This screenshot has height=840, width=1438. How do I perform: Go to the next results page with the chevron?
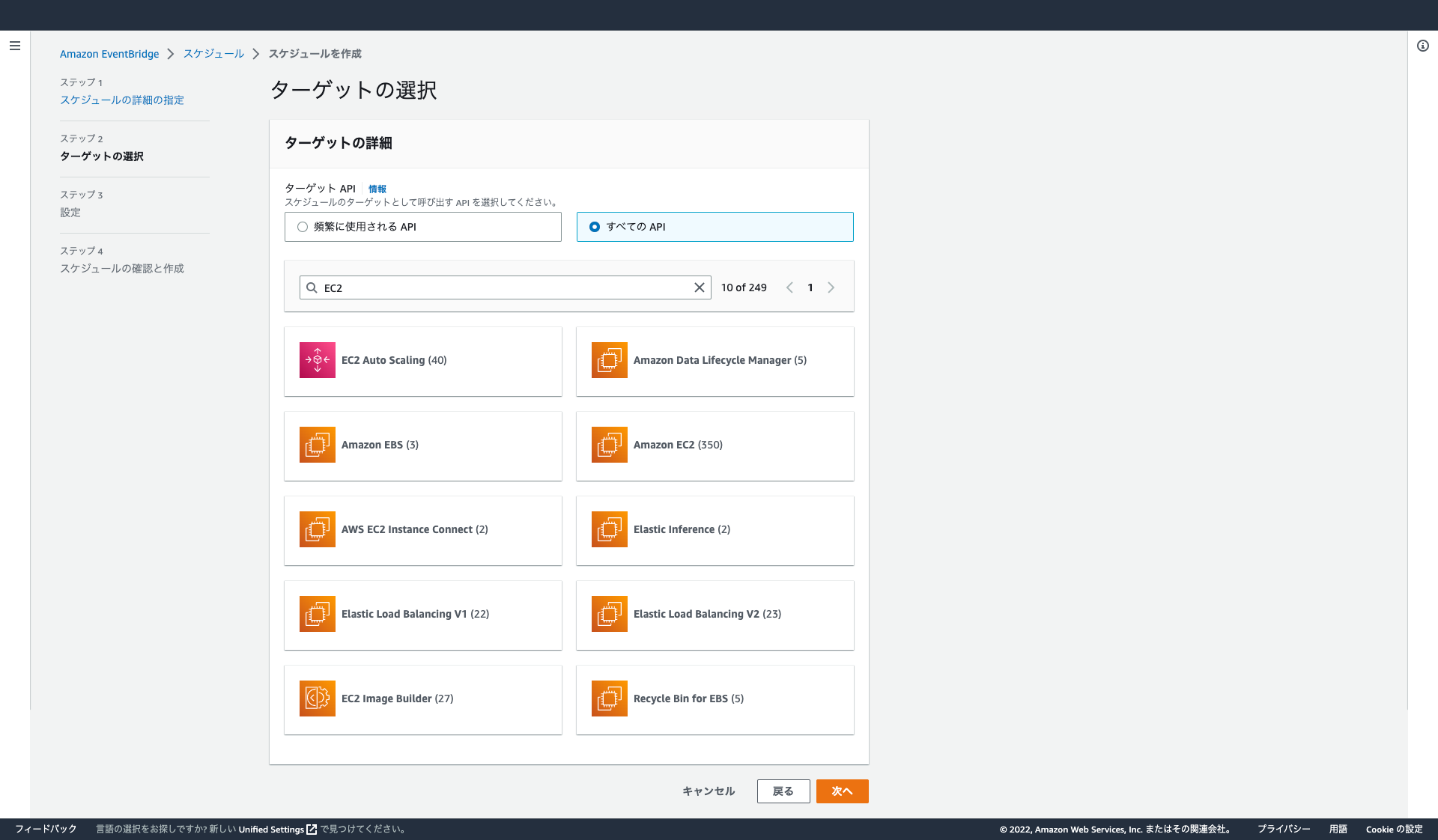[831, 287]
